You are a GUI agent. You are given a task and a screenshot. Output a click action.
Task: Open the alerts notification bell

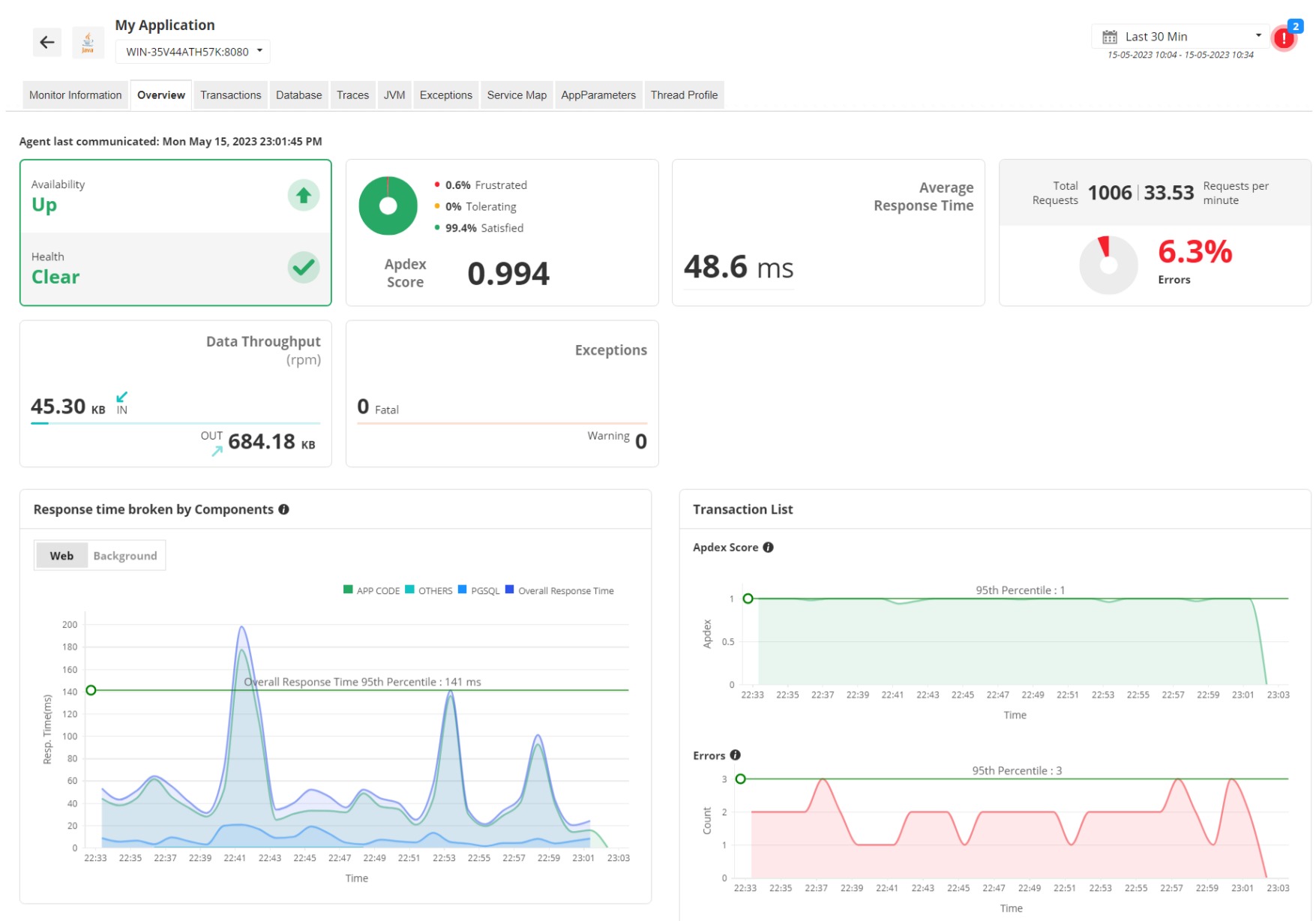click(1284, 37)
